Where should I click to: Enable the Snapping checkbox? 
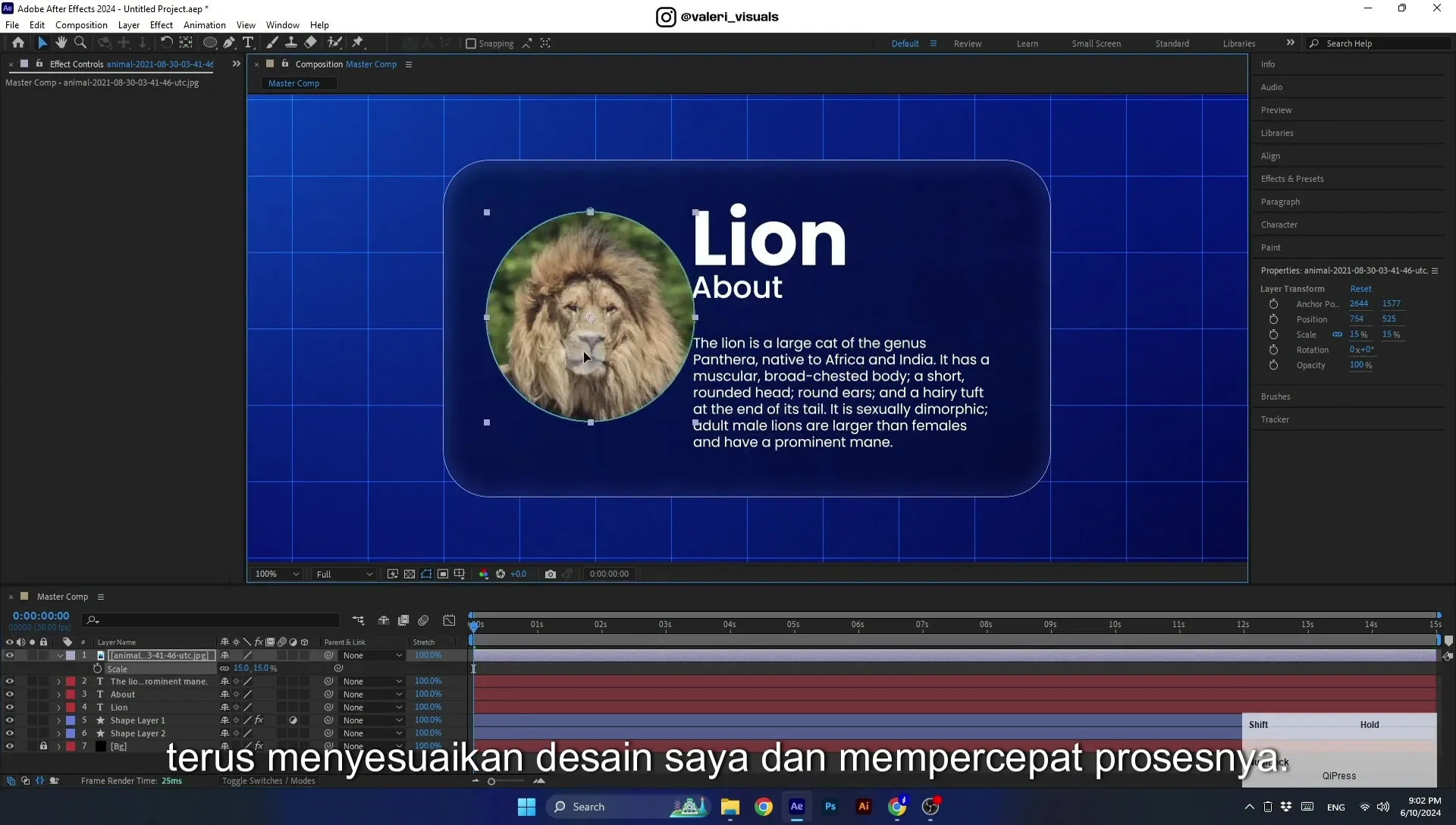471,44
